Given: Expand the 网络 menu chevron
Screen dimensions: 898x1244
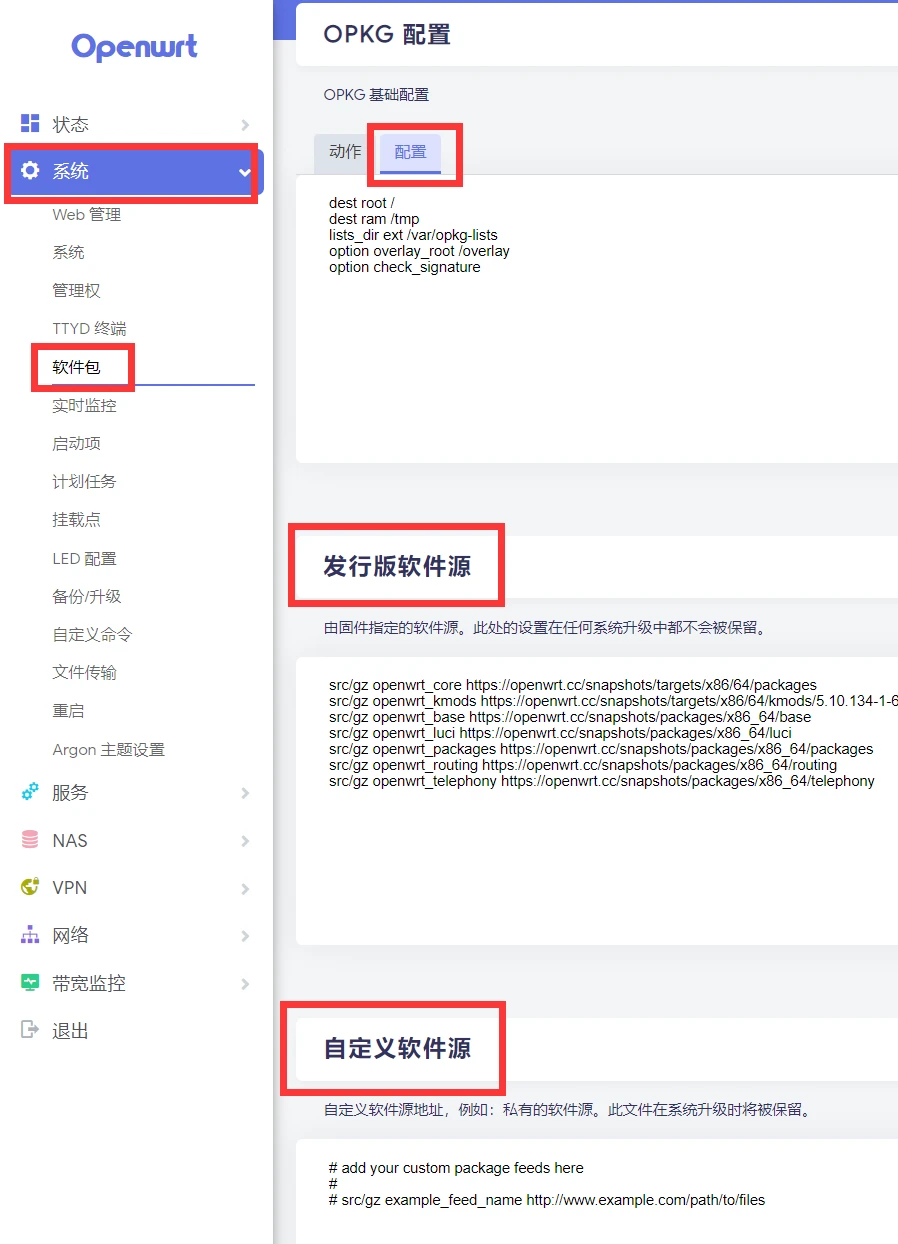Looking at the screenshot, I should [x=245, y=936].
